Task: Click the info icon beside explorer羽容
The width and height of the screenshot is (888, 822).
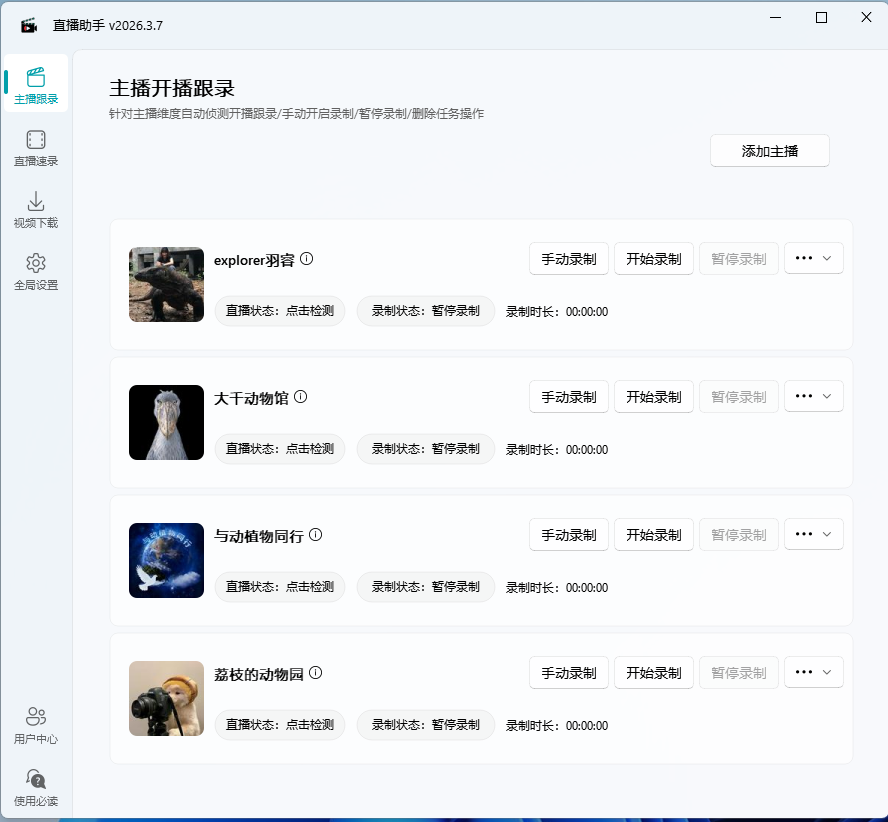Action: [306, 257]
